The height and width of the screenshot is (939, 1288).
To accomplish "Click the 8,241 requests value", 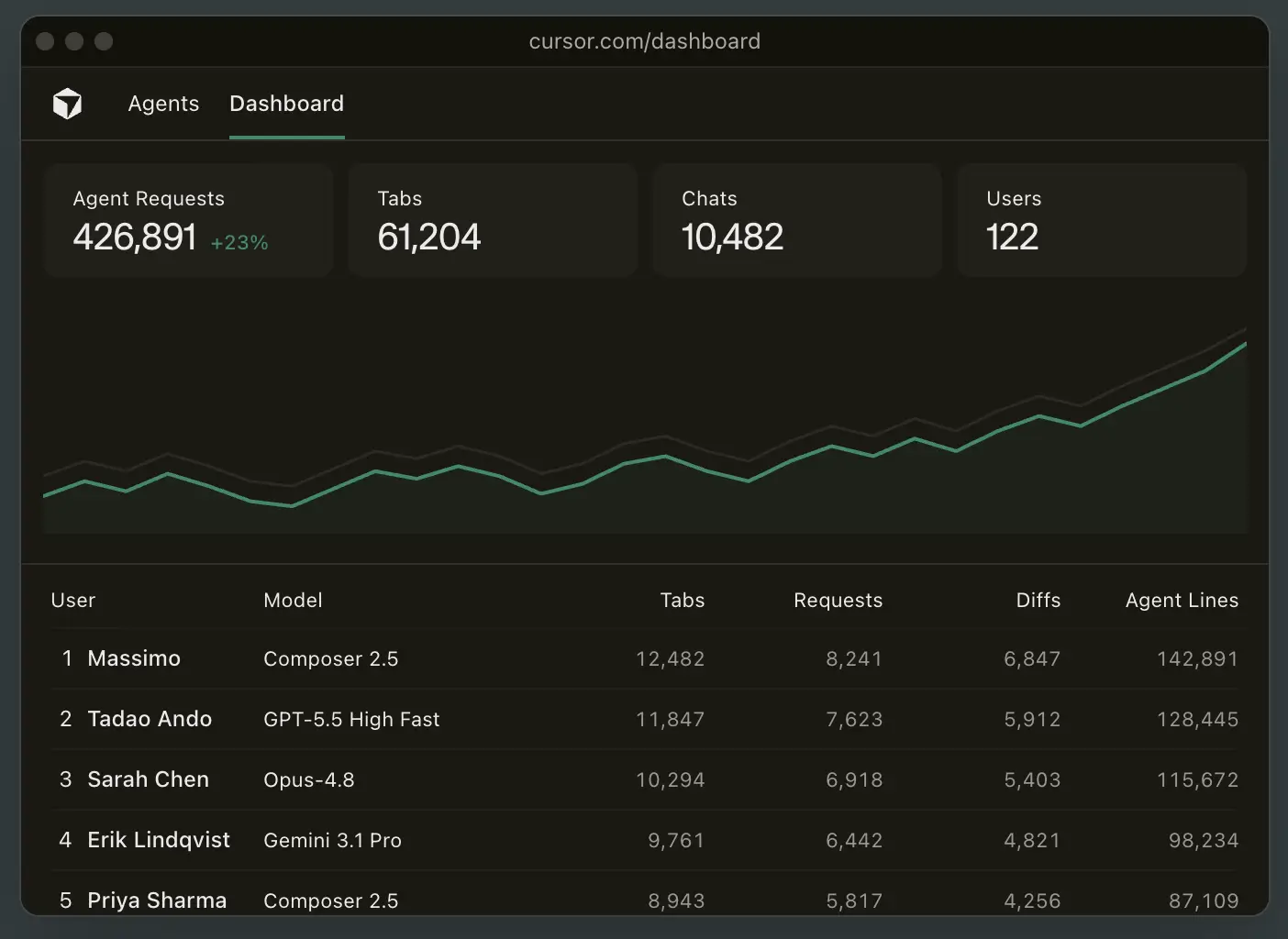I will coord(854,659).
